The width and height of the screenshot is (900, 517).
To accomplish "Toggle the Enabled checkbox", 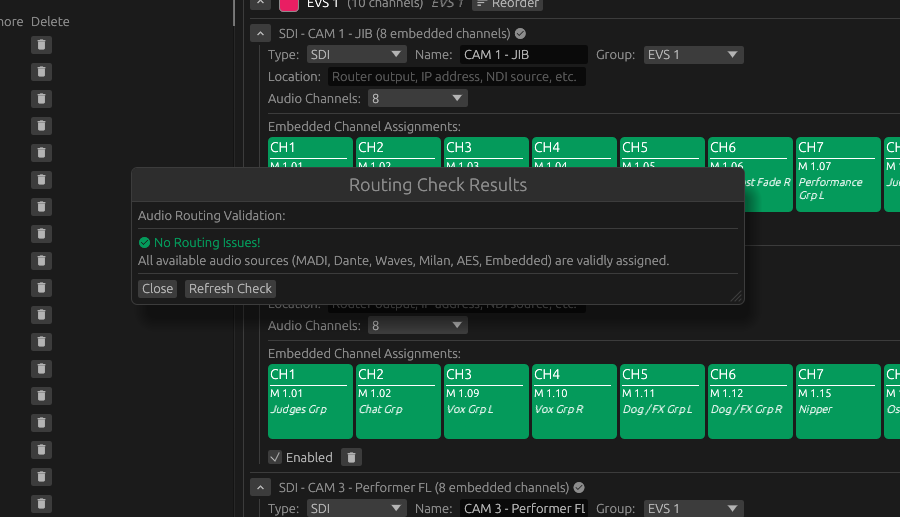I will point(275,457).
